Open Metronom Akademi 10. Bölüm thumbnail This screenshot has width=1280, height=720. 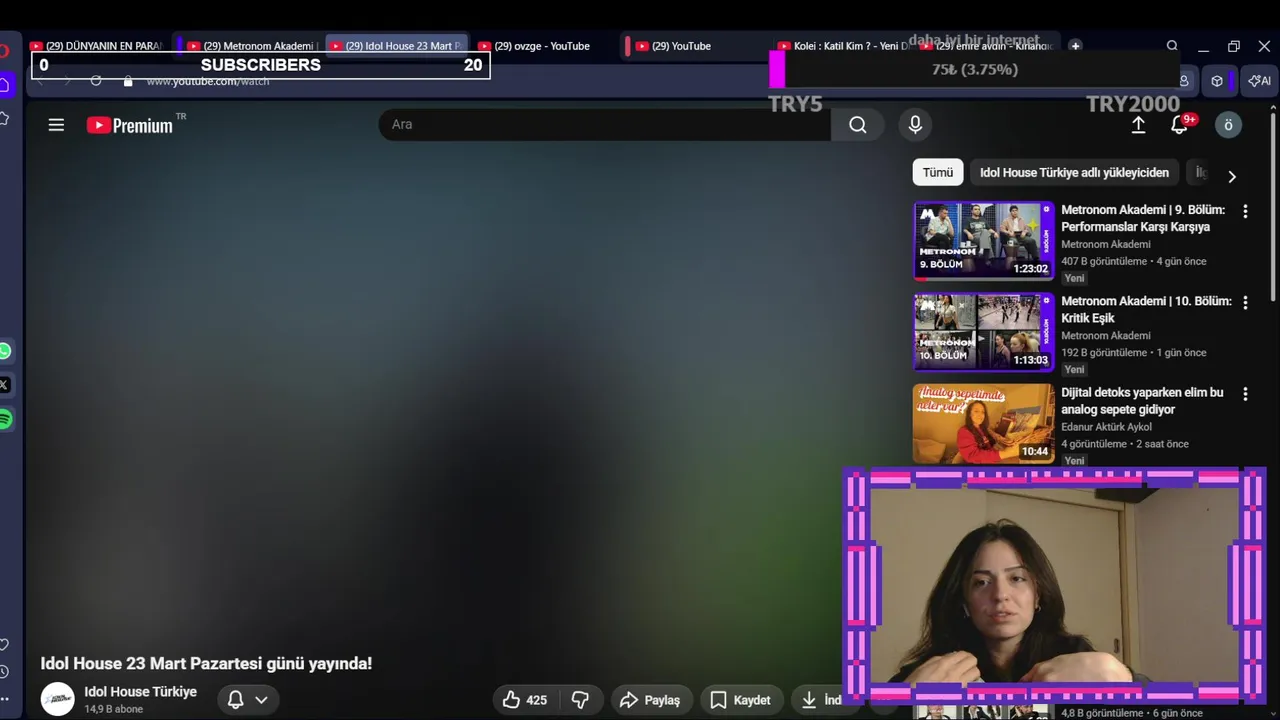pyautogui.click(x=984, y=332)
